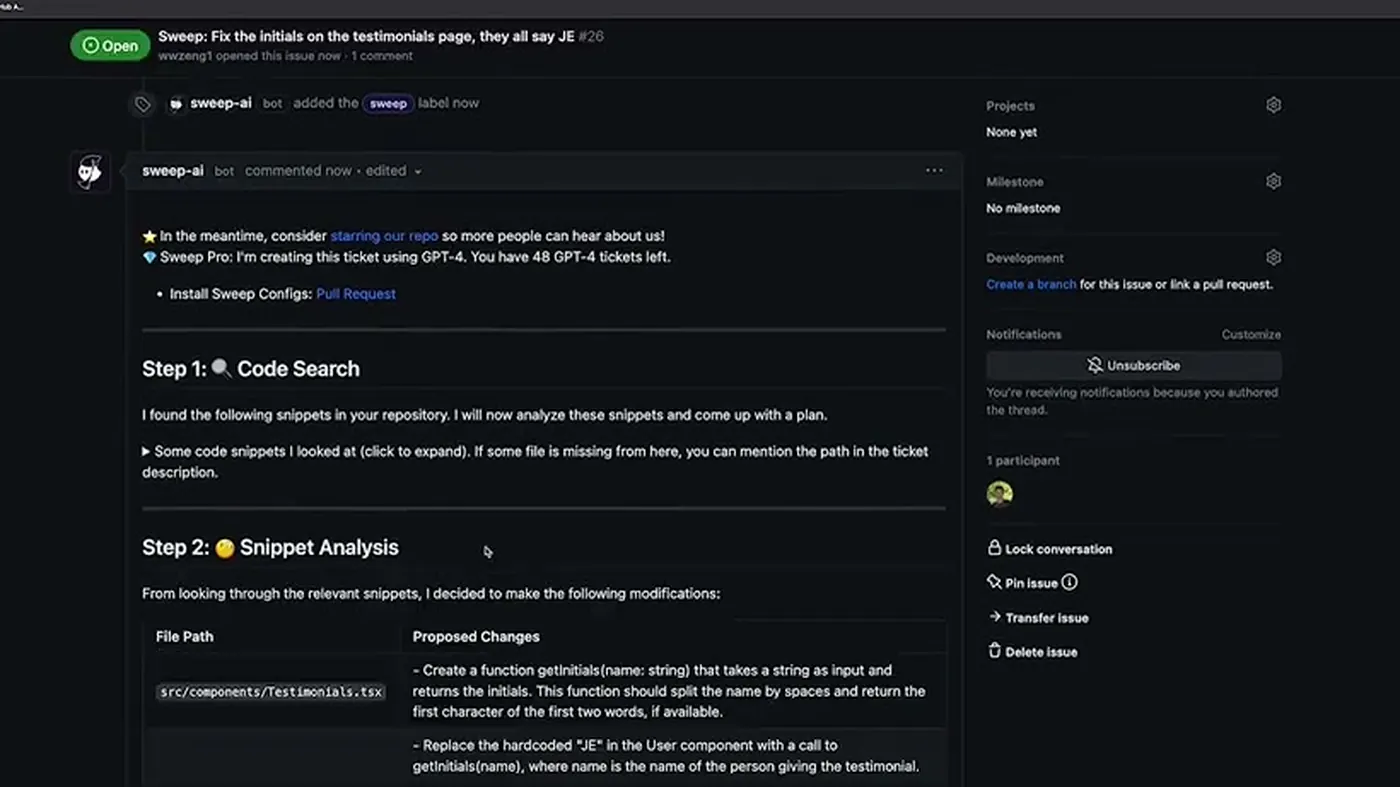Click the pin icon beside Pin issue
The image size is (1400, 787).
click(994, 582)
